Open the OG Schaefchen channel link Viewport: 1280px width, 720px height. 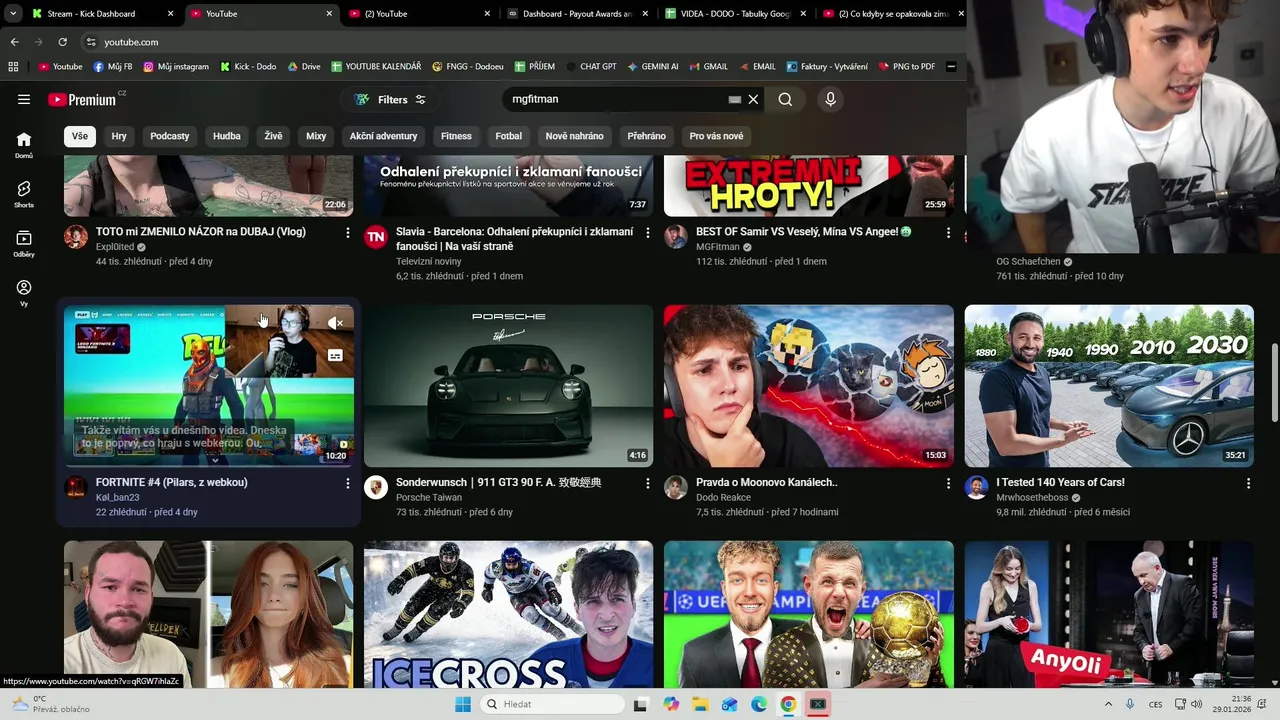tap(1028, 261)
